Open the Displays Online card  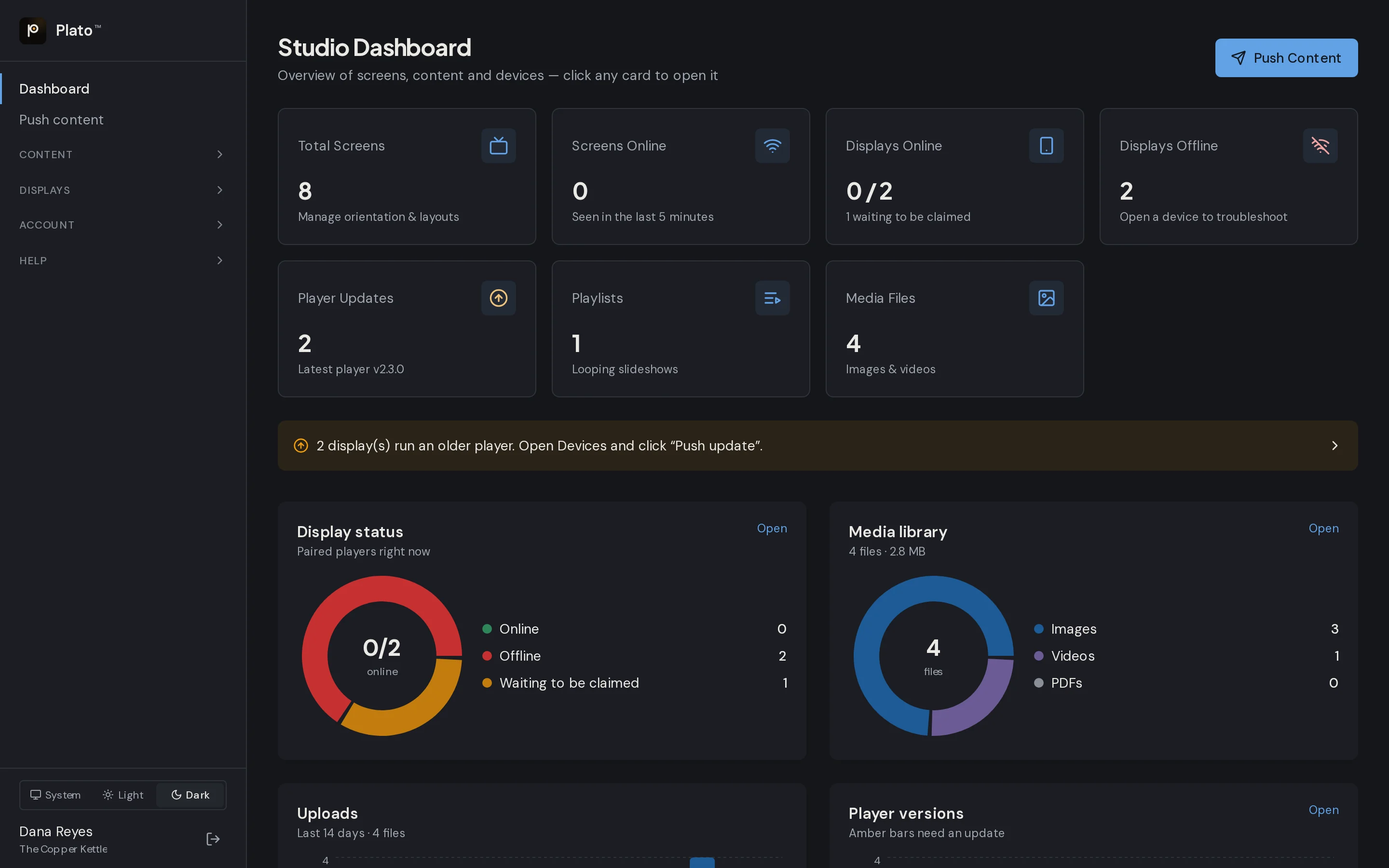[x=954, y=176]
